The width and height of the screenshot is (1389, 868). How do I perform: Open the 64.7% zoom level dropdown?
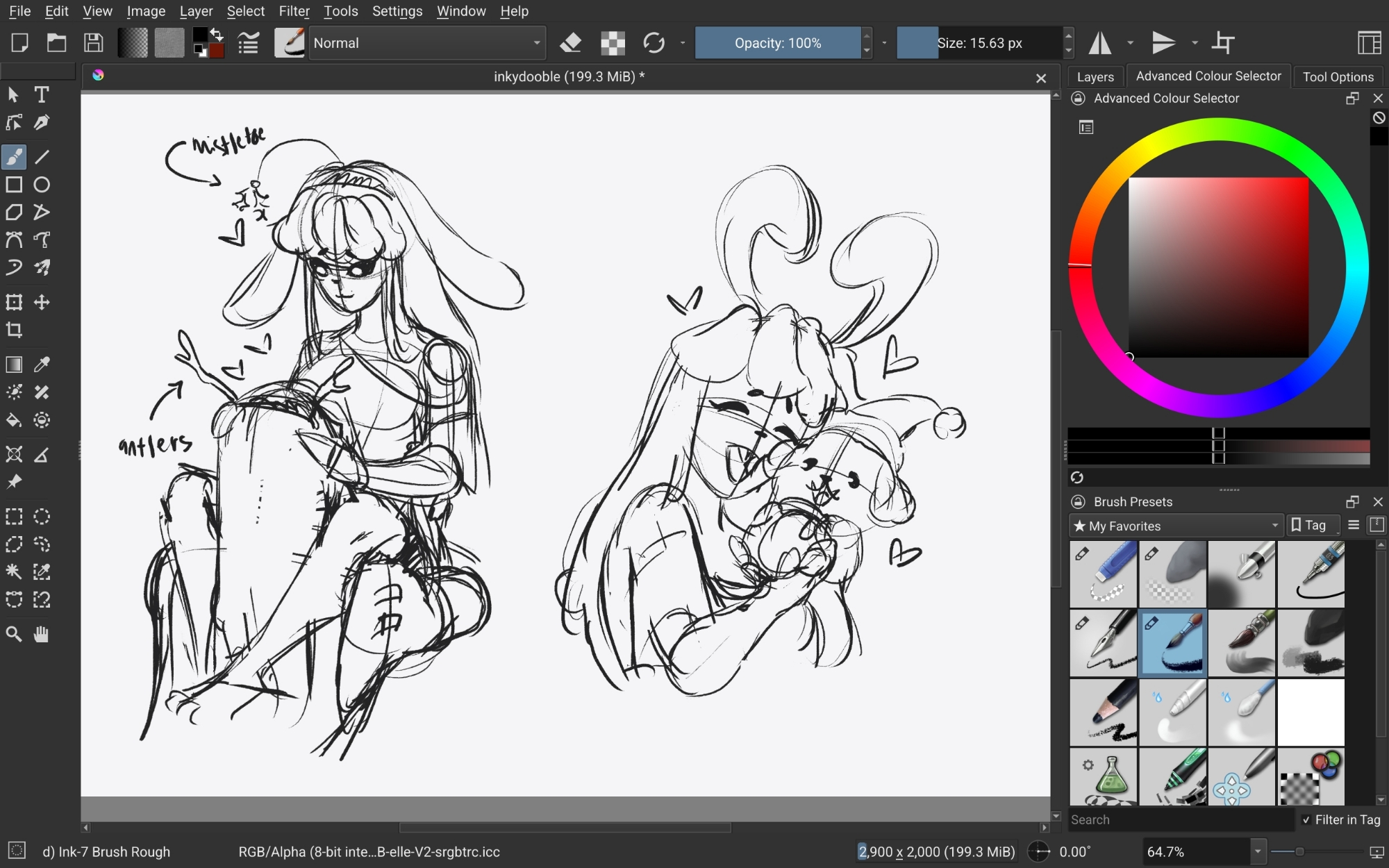(1258, 851)
